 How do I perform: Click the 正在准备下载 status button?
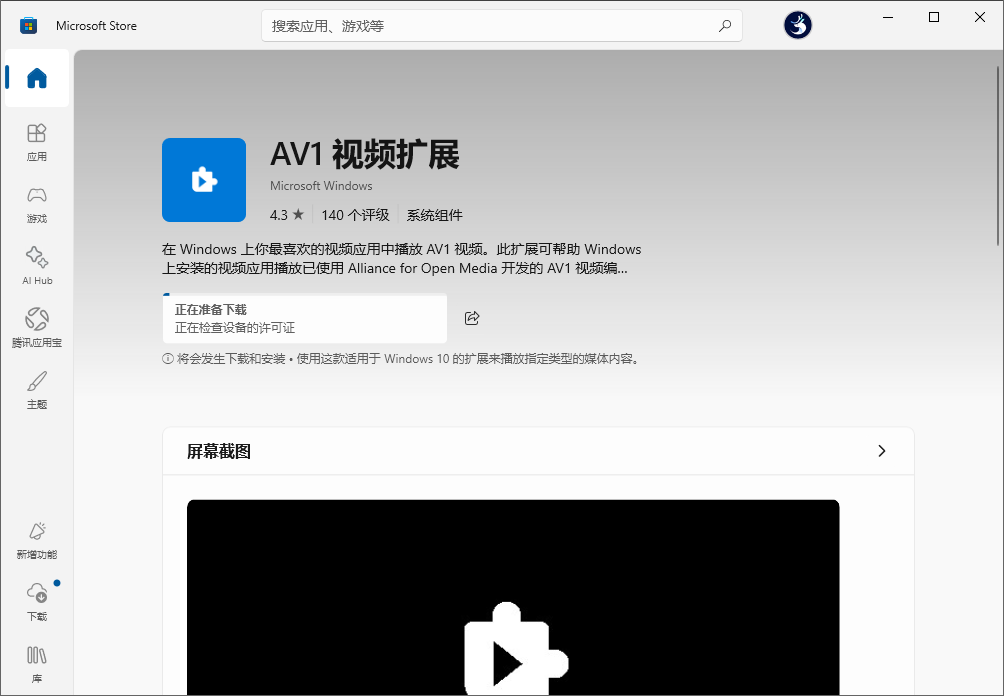click(x=305, y=318)
